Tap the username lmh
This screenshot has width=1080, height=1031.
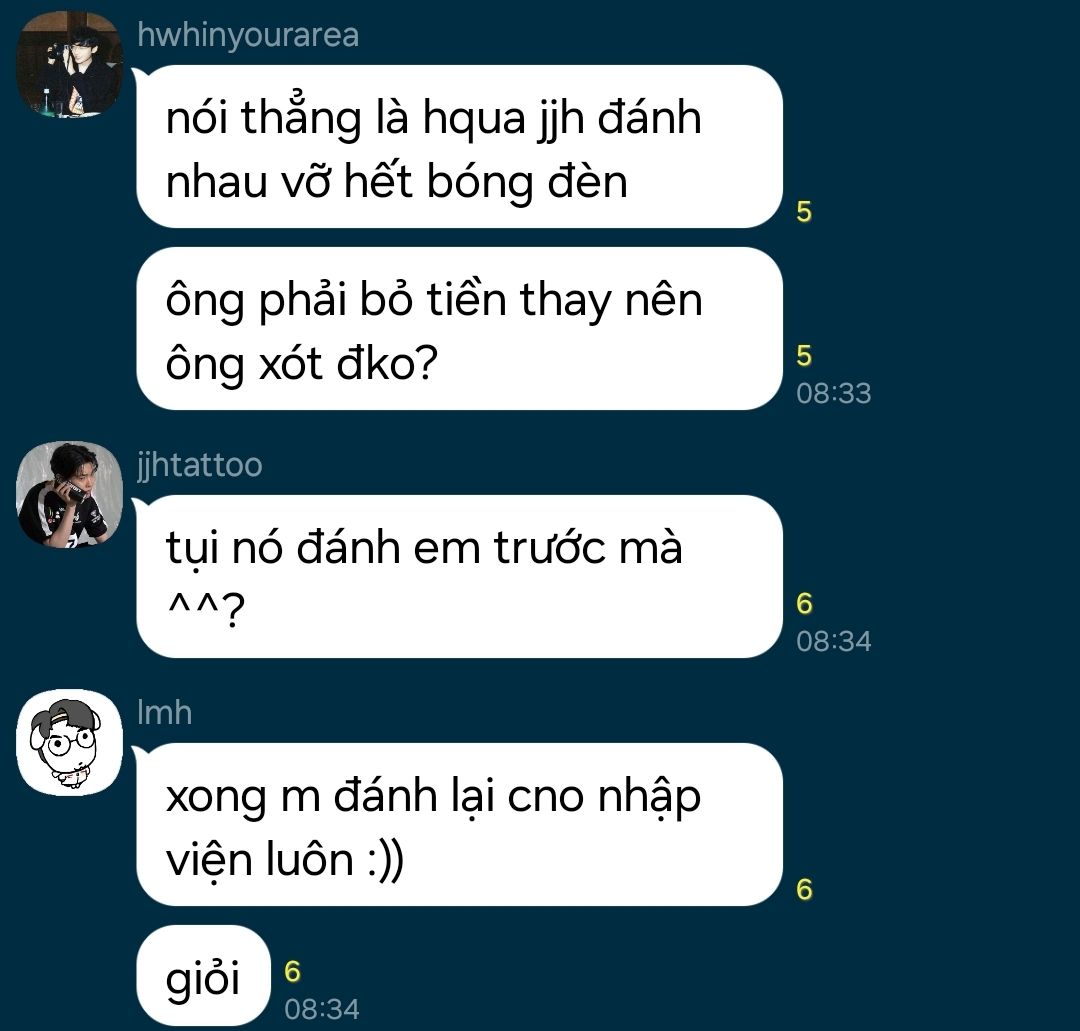pyautogui.click(x=165, y=712)
